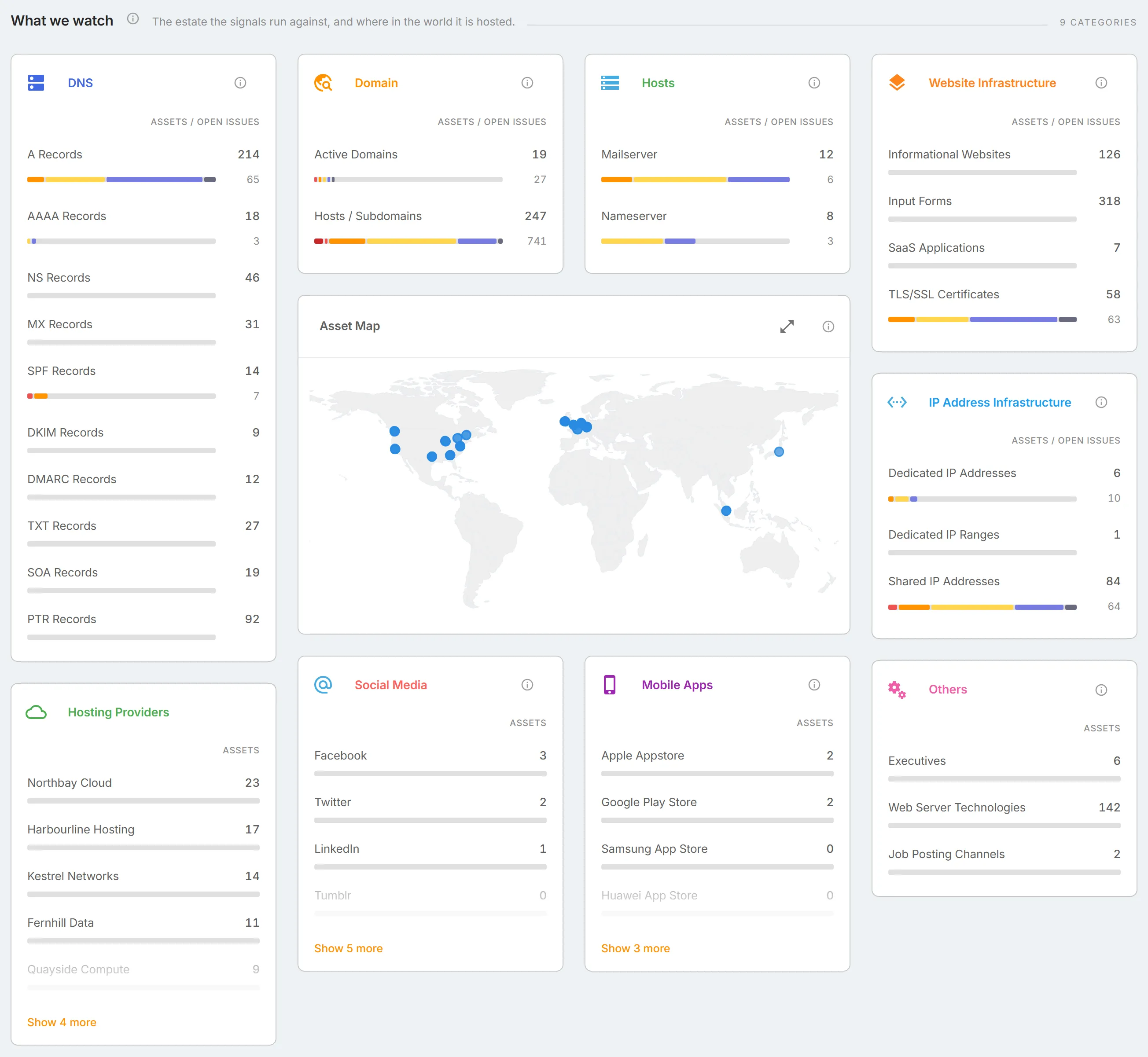Screen dimensions: 1148x1057
Task: Select the DMARC Records row
Action: (x=143, y=487)
